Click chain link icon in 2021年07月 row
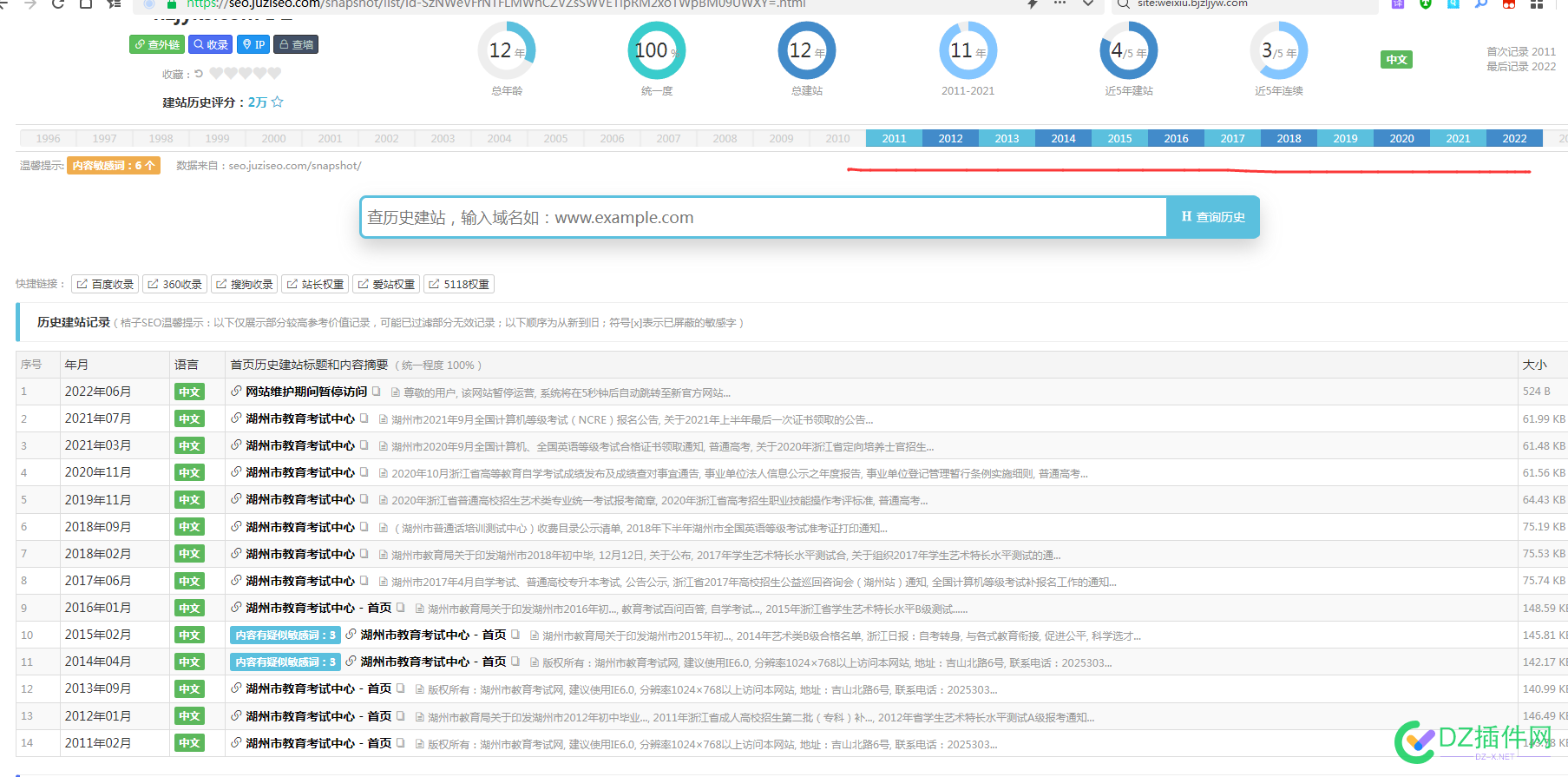The width and height of the screenshot is (1568, 777). [x=236, y=418]
